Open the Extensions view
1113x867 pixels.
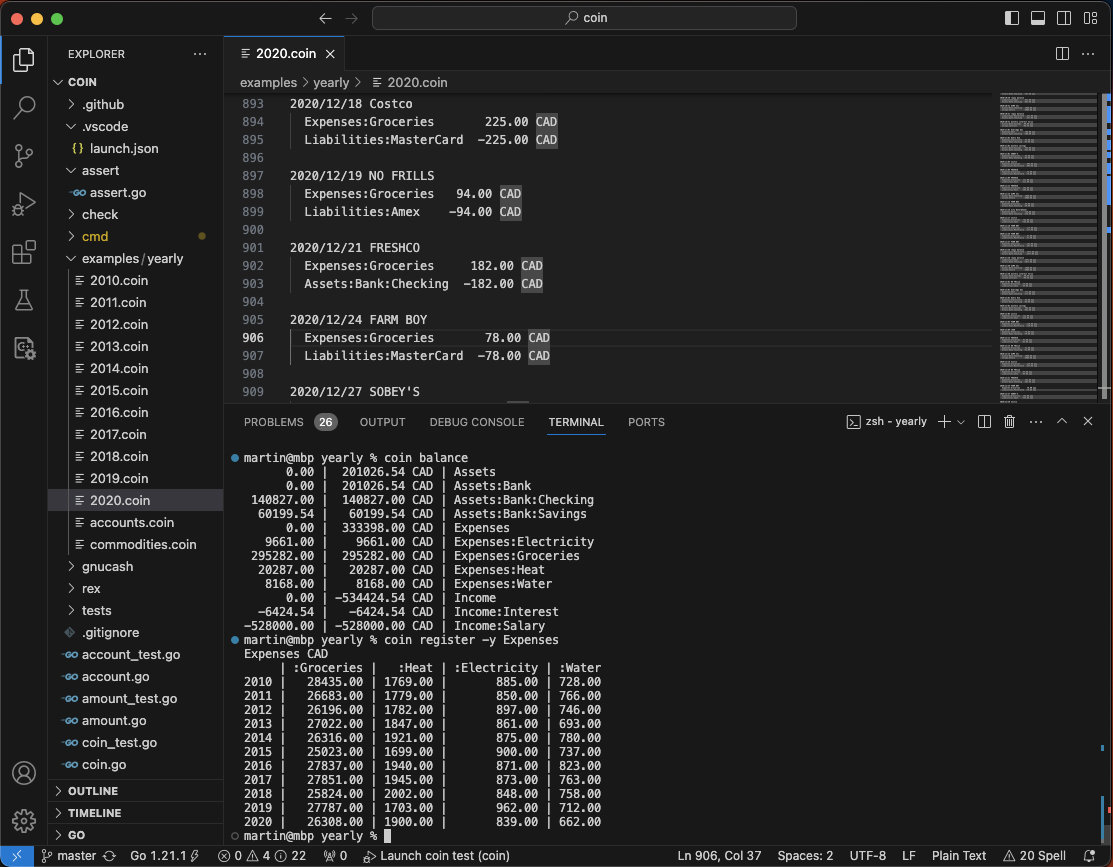coord(24,253)
